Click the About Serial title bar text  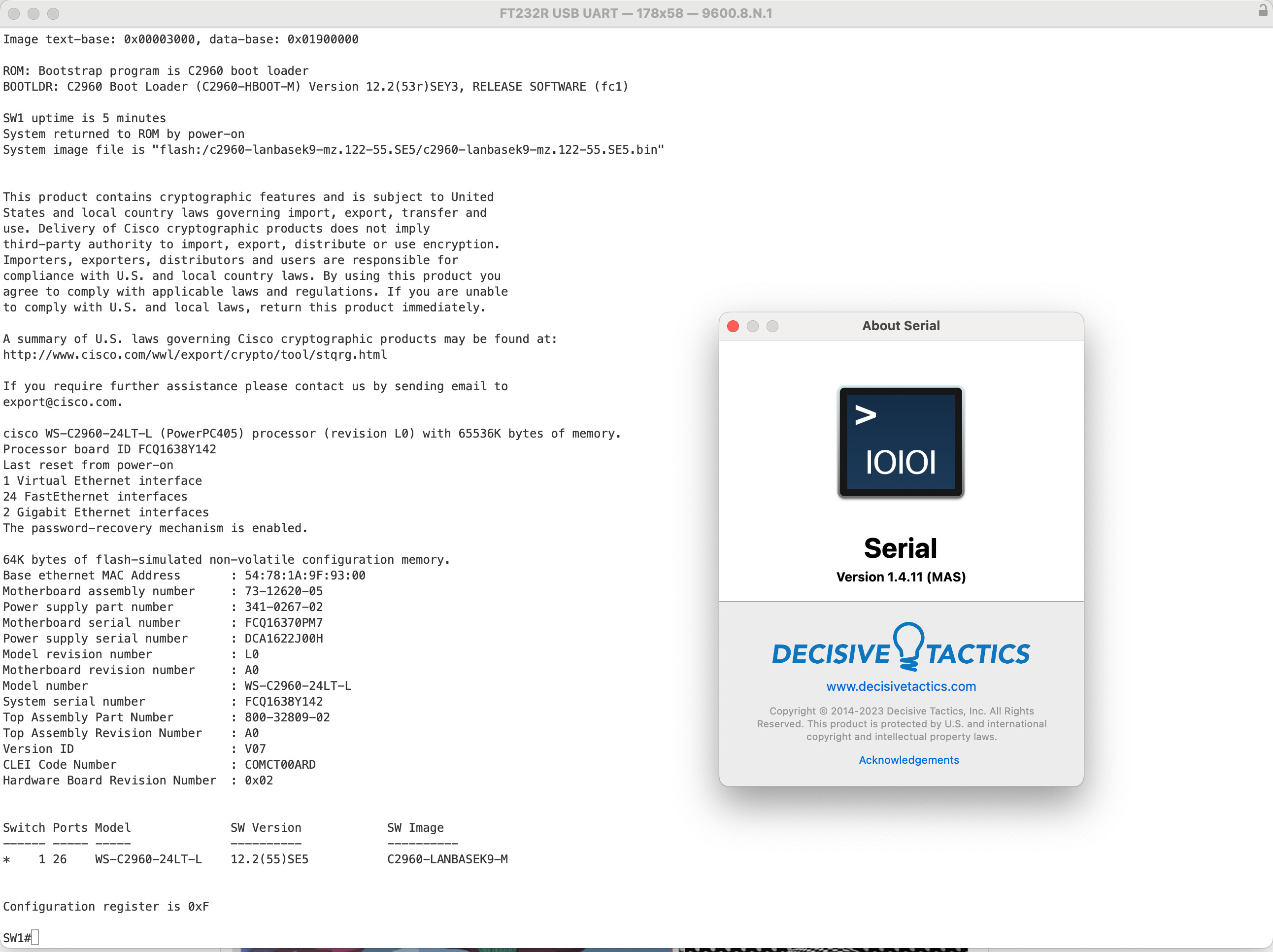tap(901, 326)
